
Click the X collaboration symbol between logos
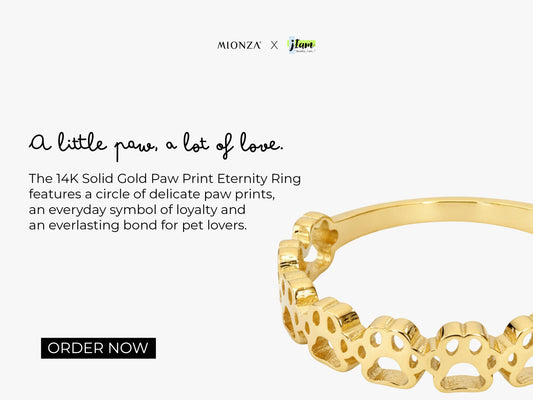[x=274, y=45]
